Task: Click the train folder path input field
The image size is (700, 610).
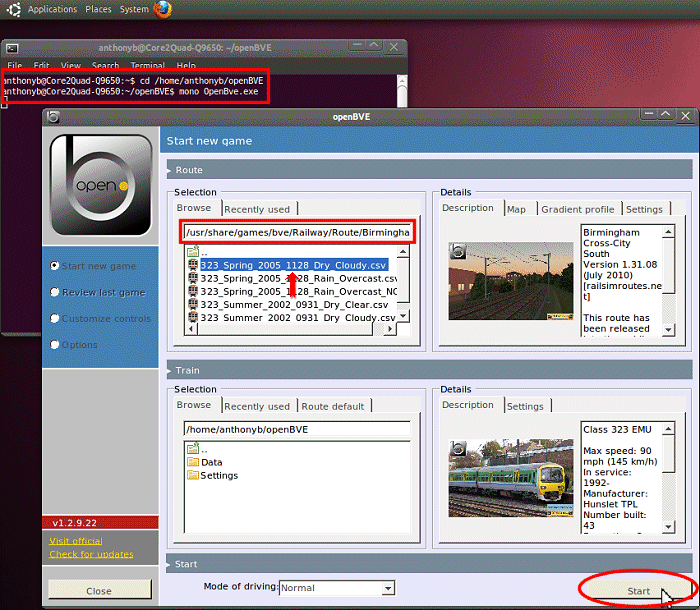Action: (297, 430)
